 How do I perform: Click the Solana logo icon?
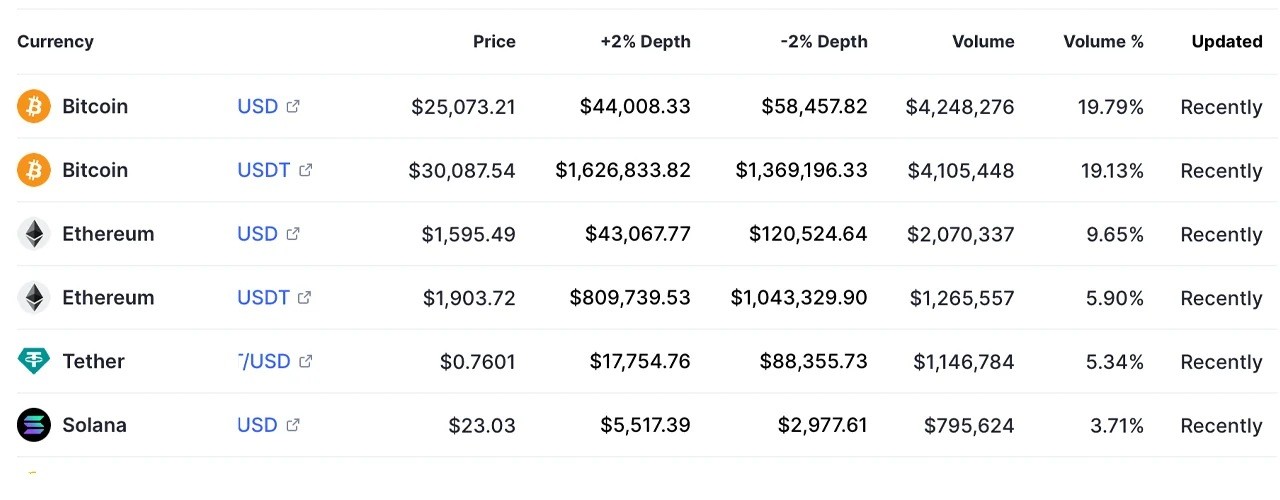click(34, 425)
